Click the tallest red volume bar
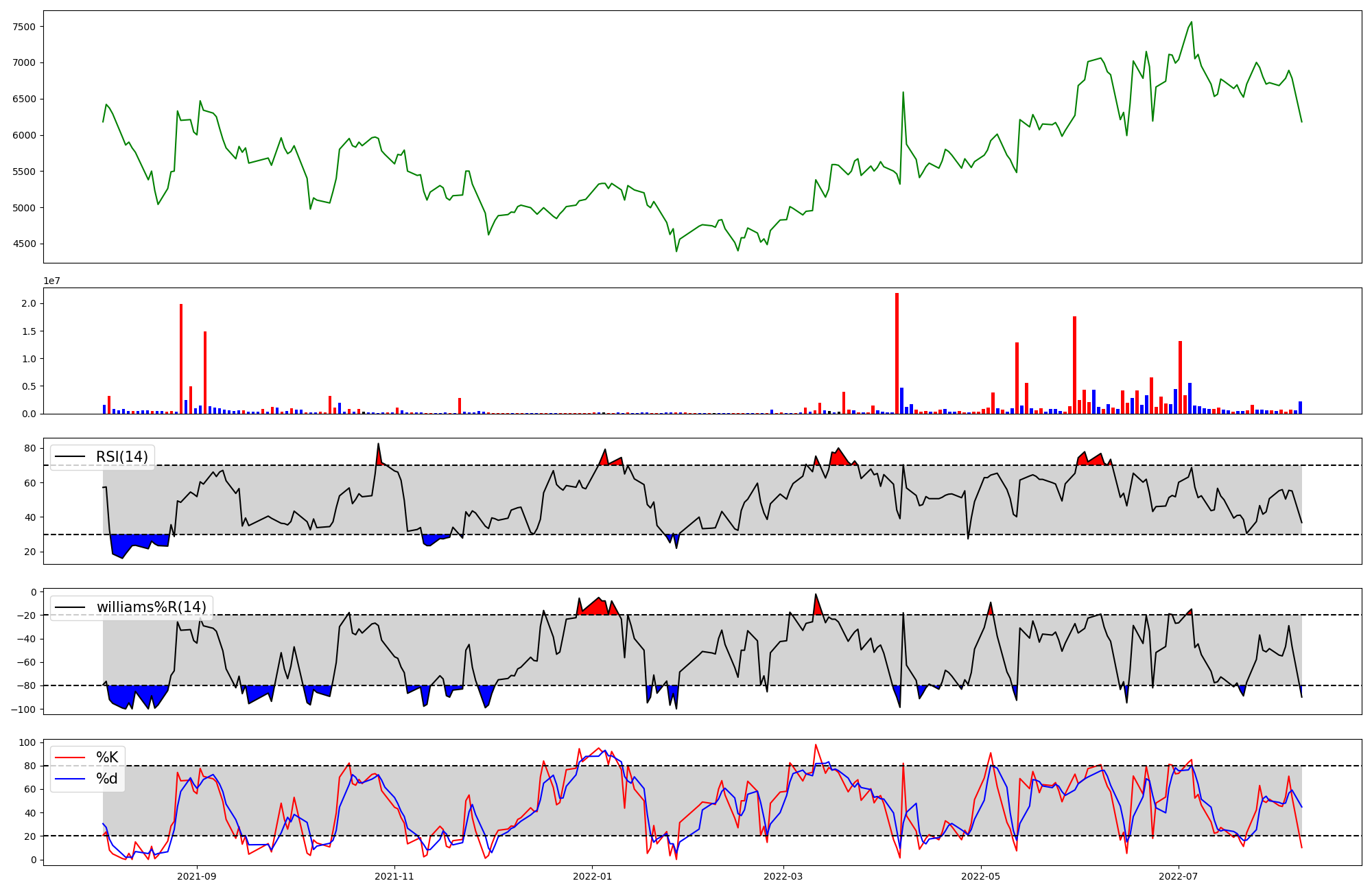Image resolution: width=1372 pixels, height=892 pixels. 897,353
